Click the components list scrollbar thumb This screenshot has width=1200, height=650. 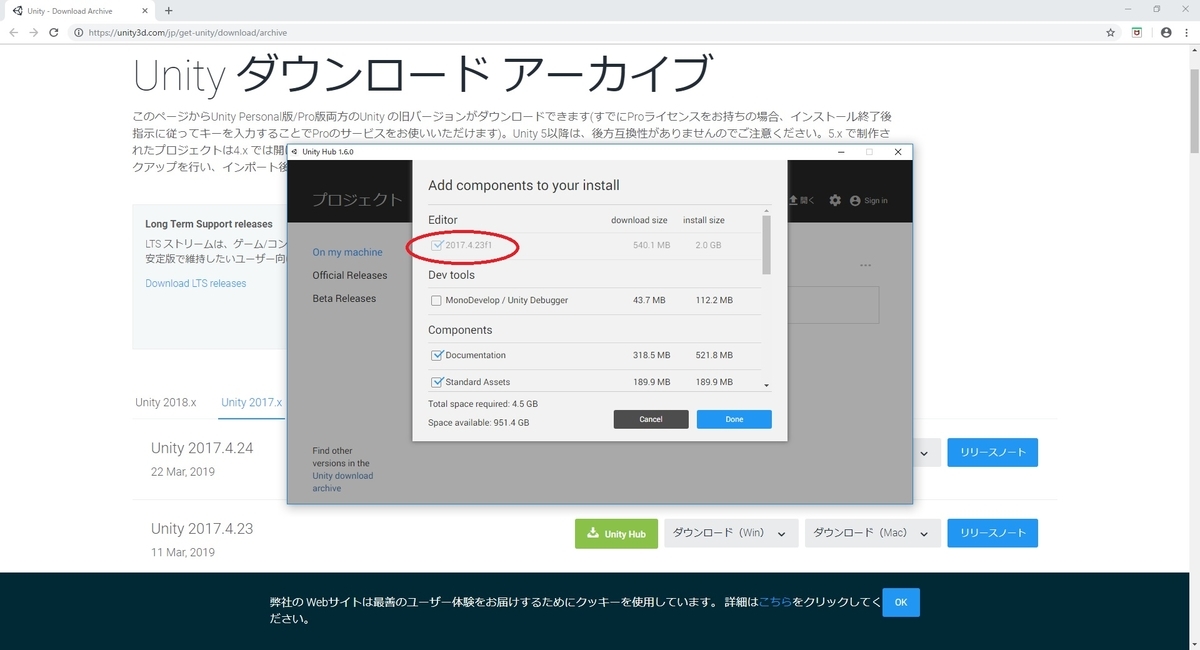[x=767, y=245]
